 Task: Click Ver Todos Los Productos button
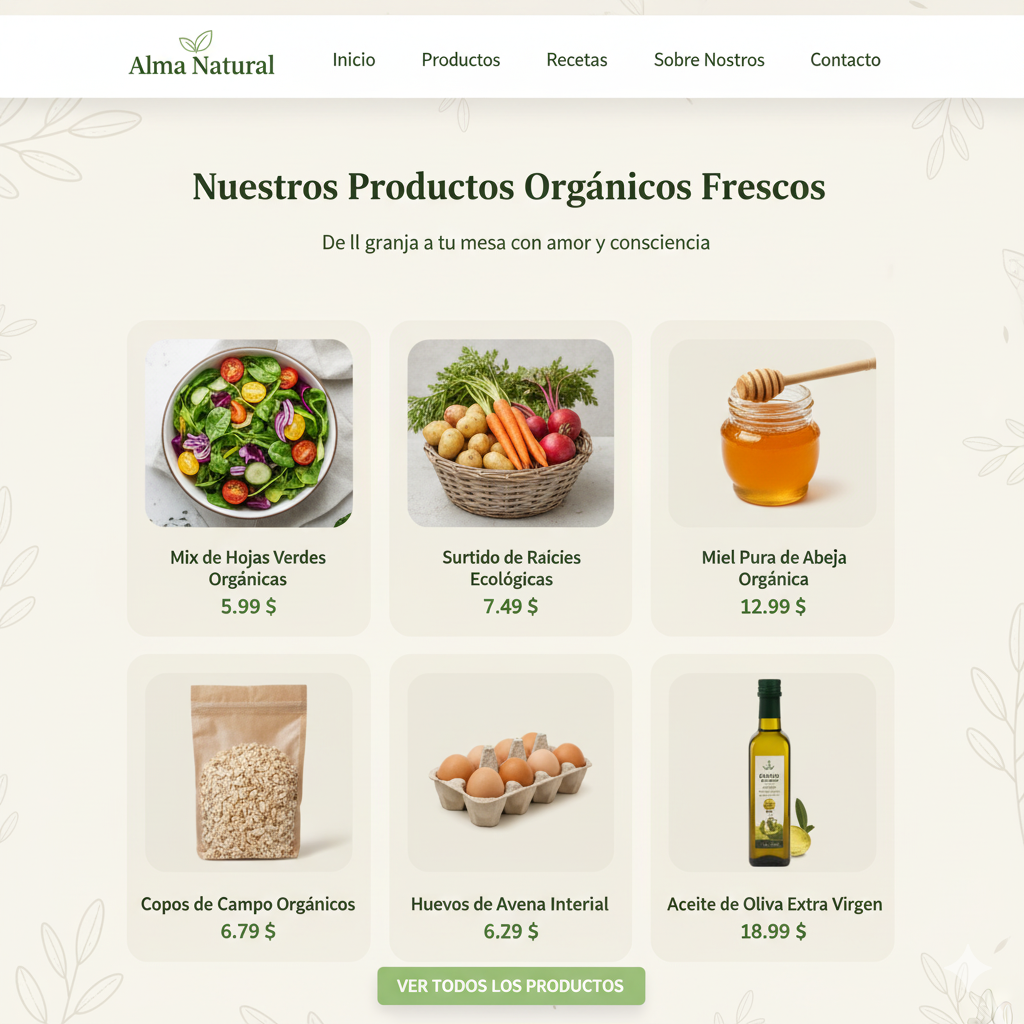click(x=511, y=985)
